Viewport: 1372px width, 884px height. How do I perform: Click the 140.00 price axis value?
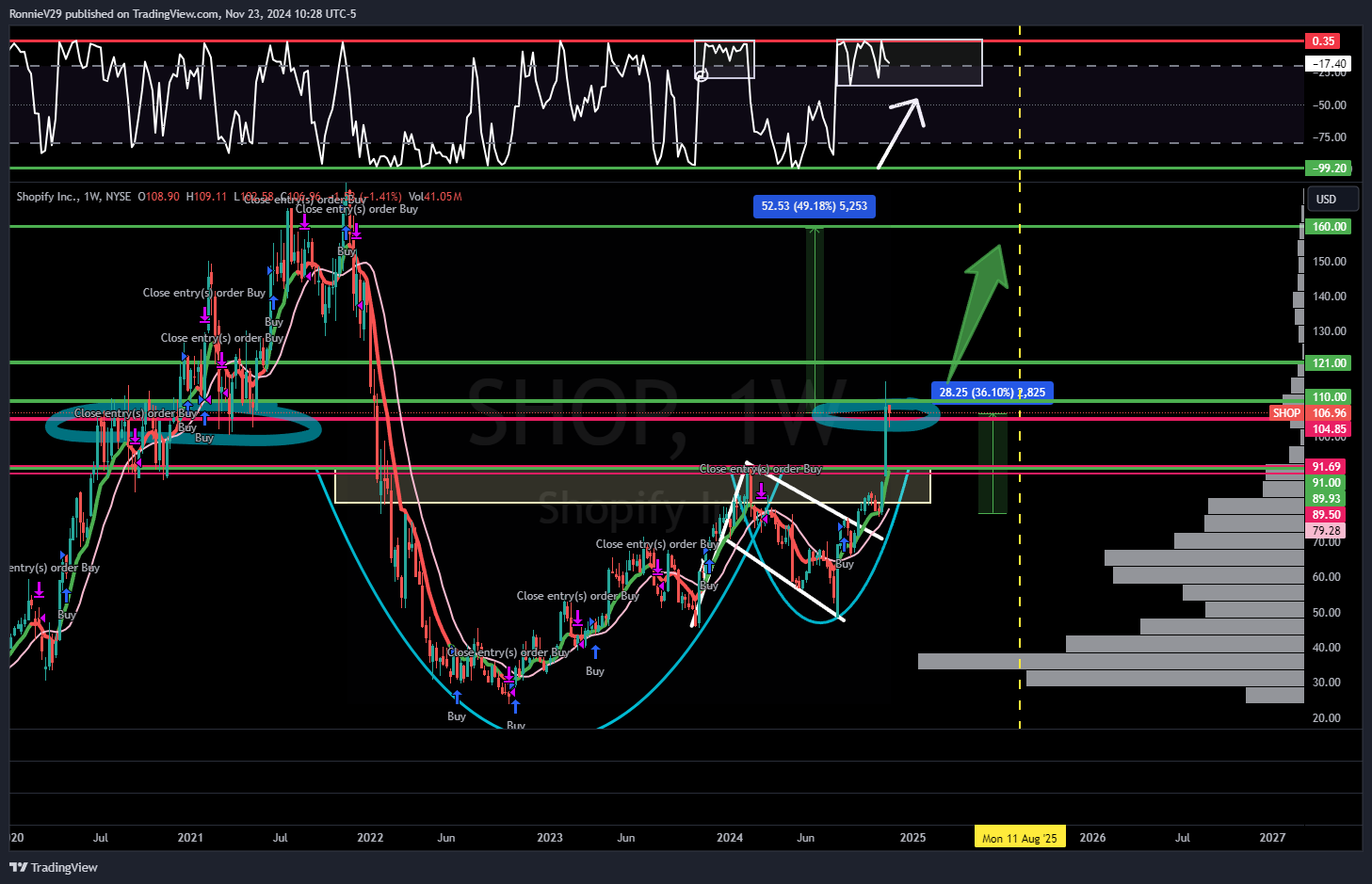tap(1330, 297)
